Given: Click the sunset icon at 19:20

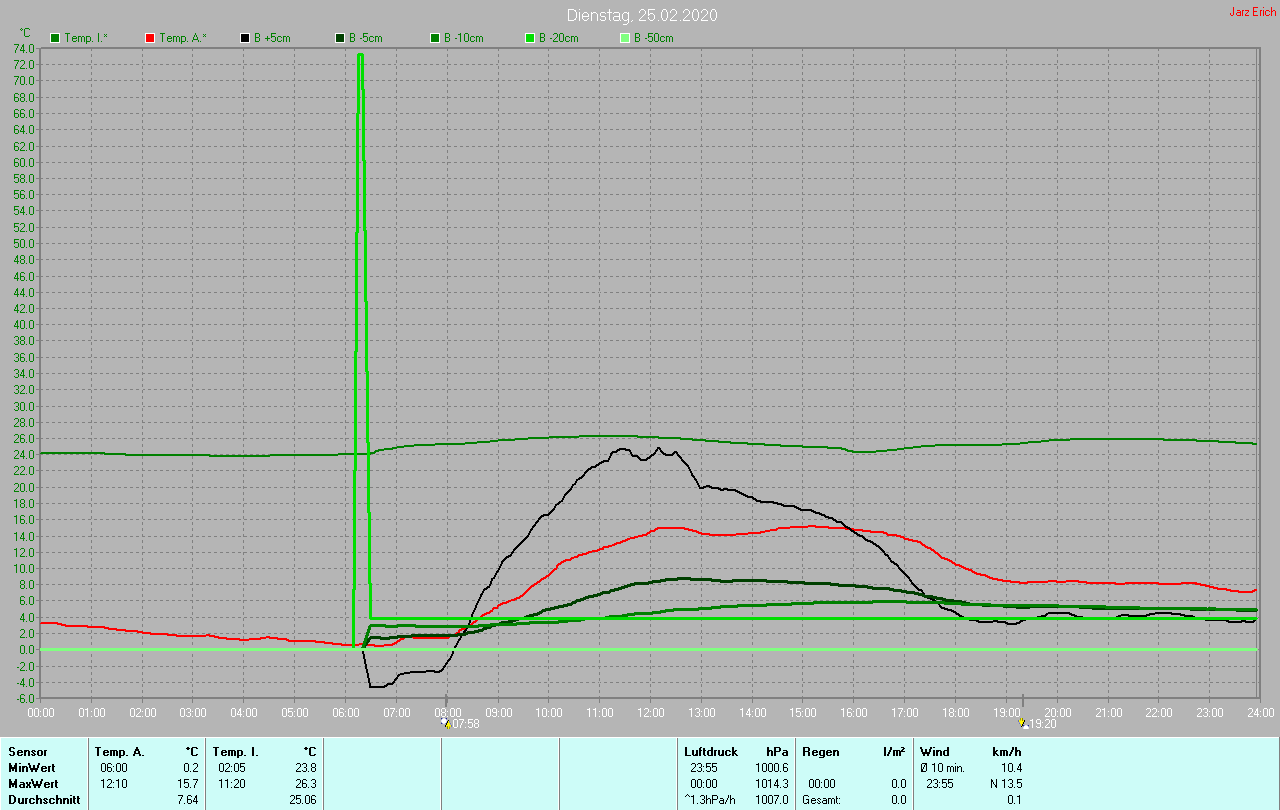Looking at the screenshot, I should (x=1022, y=723).
